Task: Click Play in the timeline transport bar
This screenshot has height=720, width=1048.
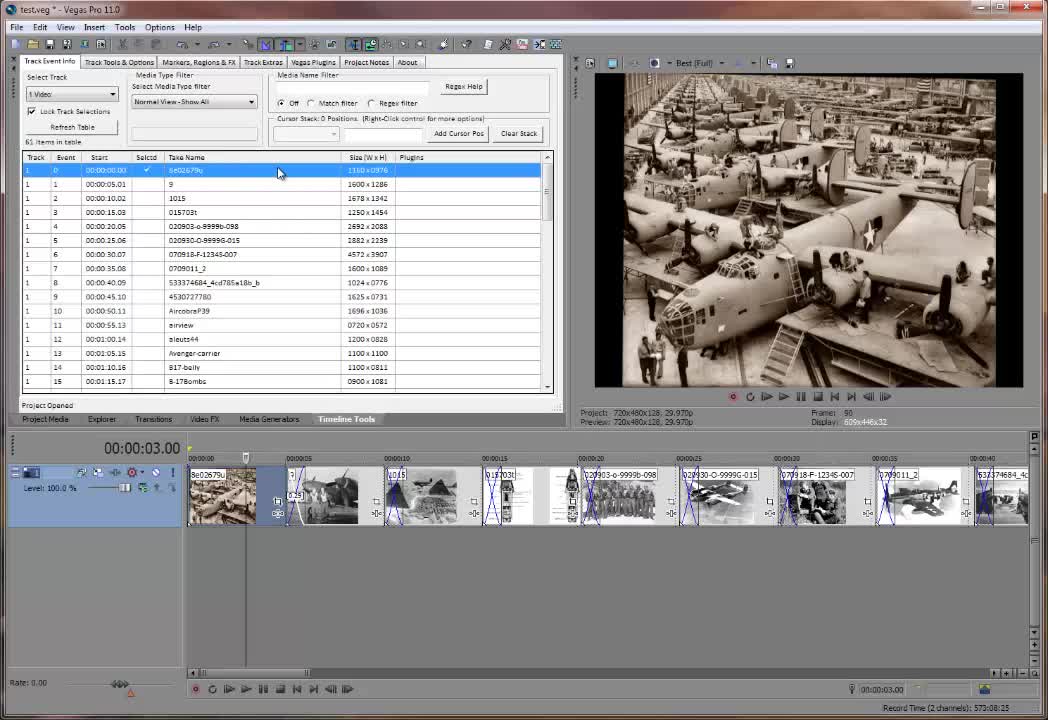Action: [246, 689]
